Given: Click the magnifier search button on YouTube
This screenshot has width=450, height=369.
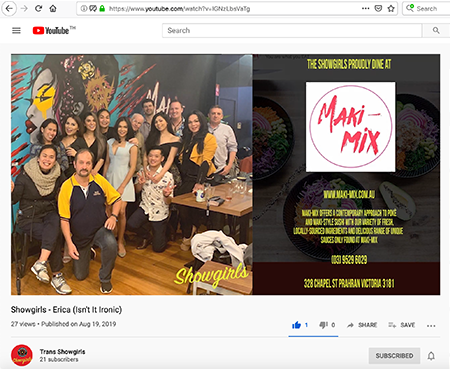Looking at the screenshot, I should 436,31.
